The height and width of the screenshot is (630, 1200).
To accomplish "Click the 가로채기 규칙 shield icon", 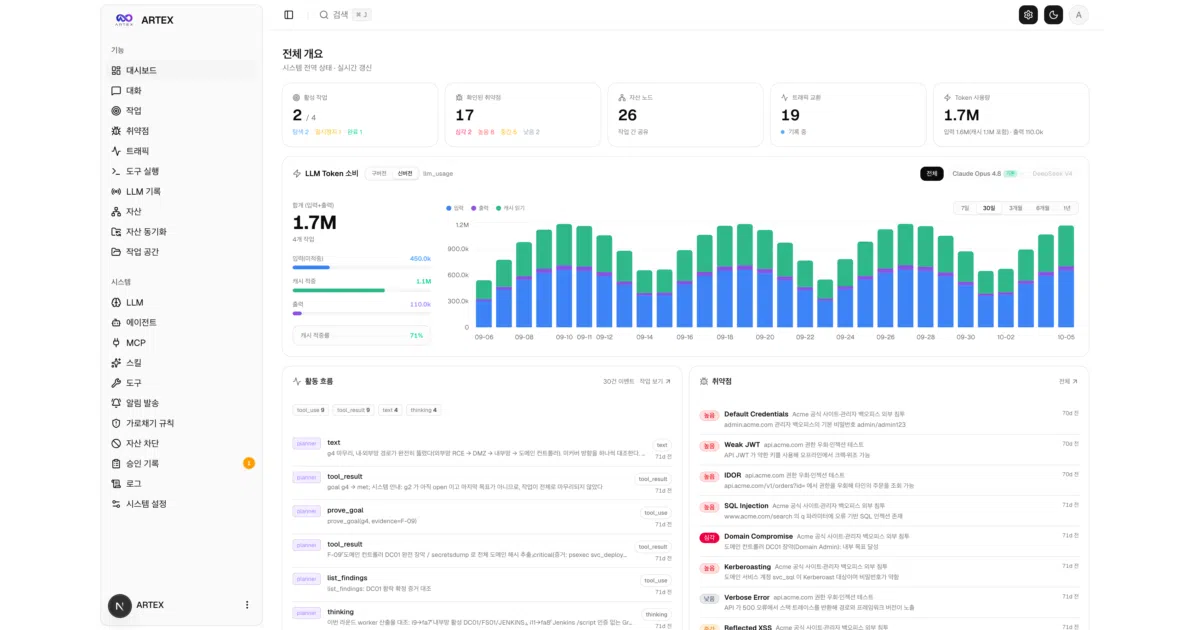I will [x=116, y=423].
